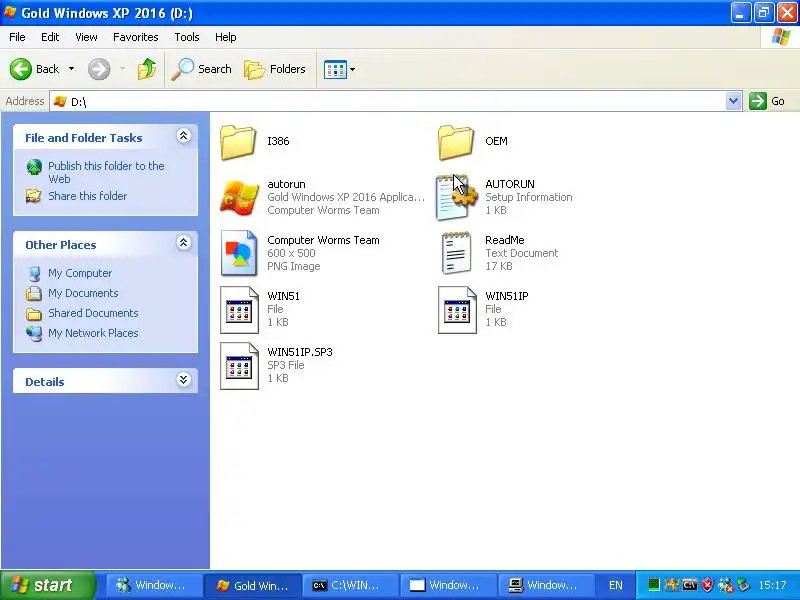Select the AUTORUN Setup Information icon
Viewport: 800px width, 600px height.
click(x=456, y=197)
